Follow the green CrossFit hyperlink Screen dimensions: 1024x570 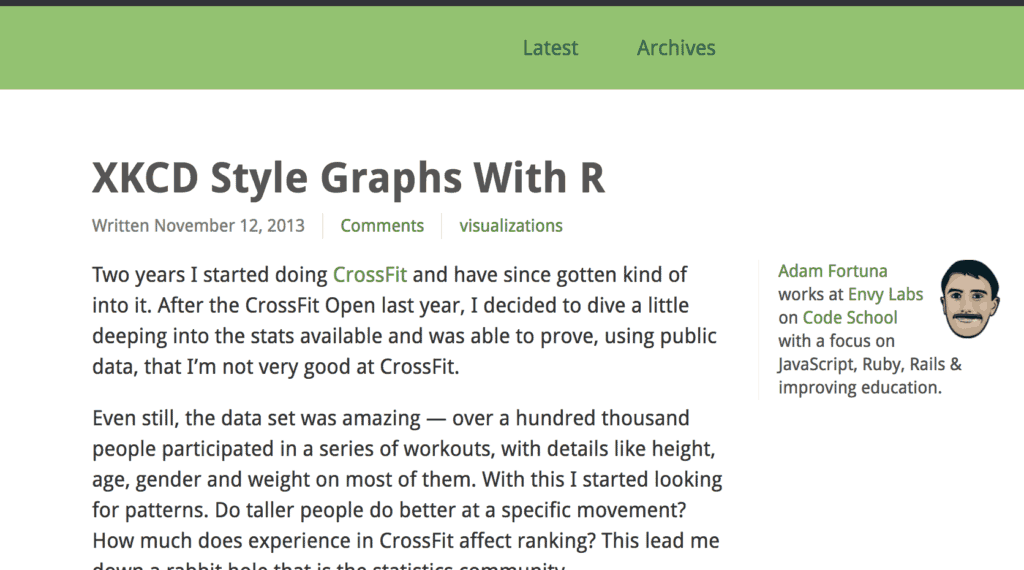click(x=370, y=275)
